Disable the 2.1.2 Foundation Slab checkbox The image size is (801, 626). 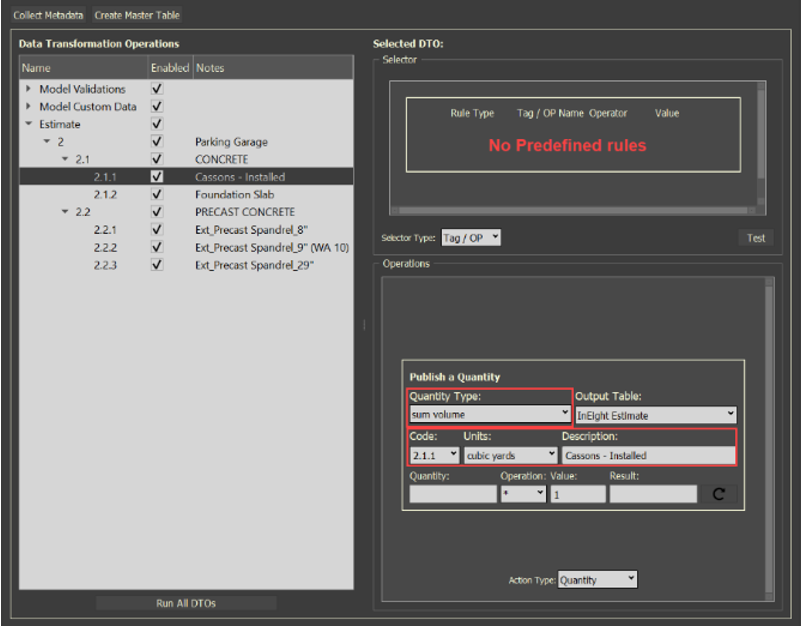point(157,194)
